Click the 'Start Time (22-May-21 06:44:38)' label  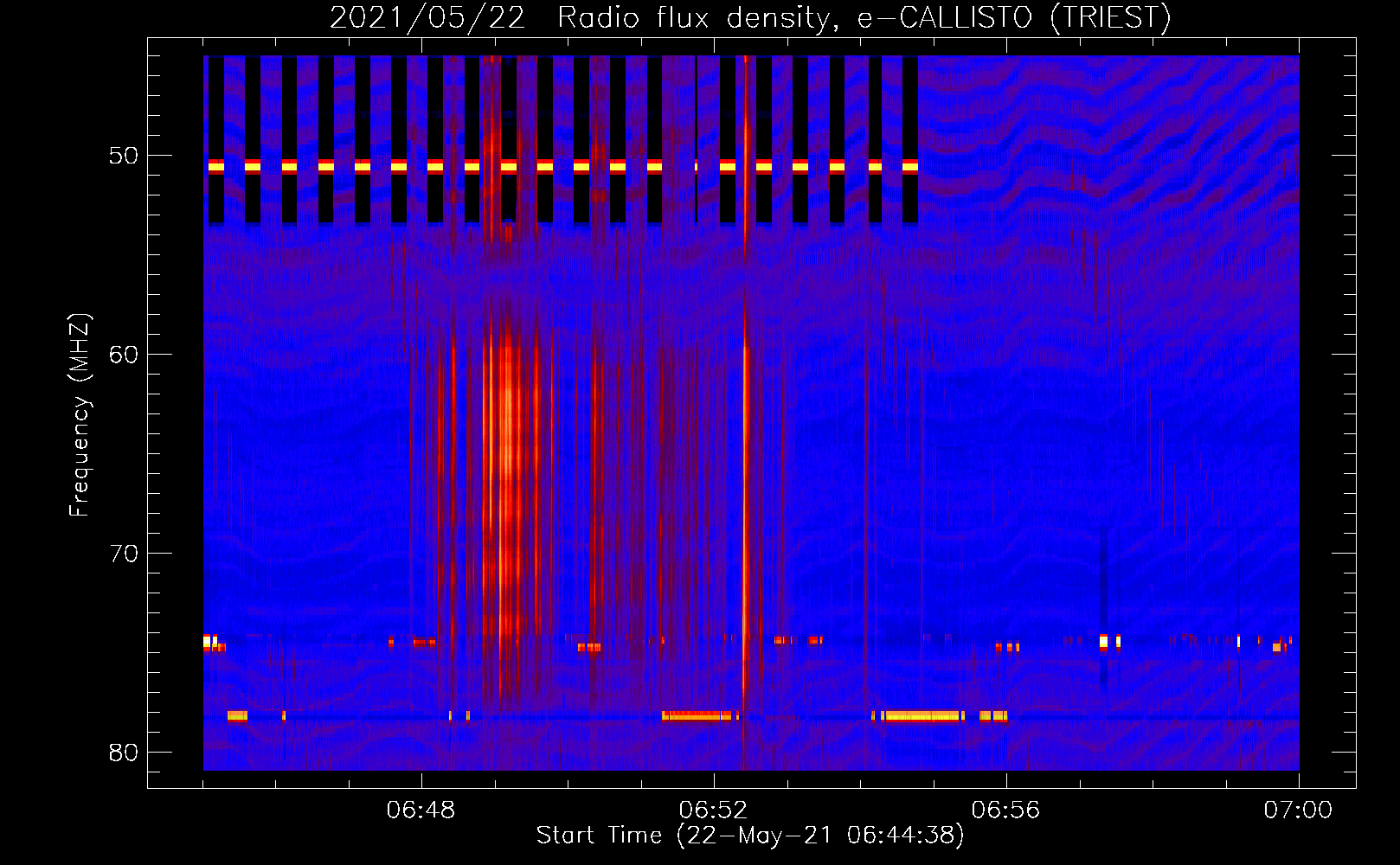click(x=750, y=836)
